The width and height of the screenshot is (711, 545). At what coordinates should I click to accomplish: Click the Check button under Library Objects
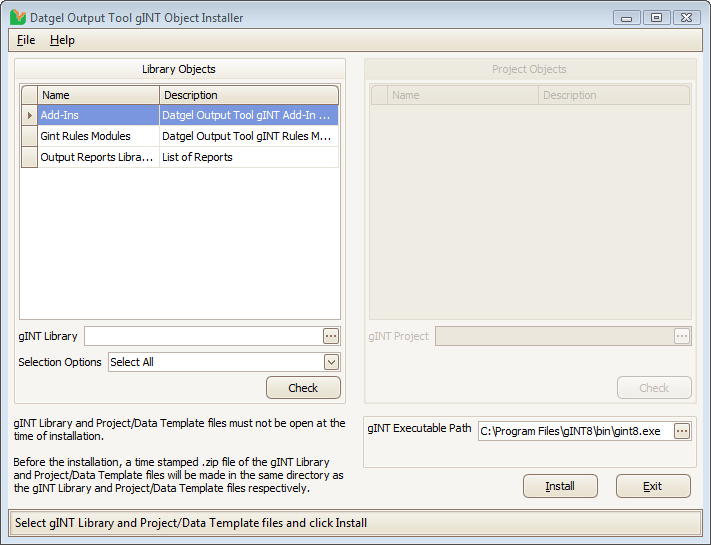pyautogui.click(x=303, y=388)
